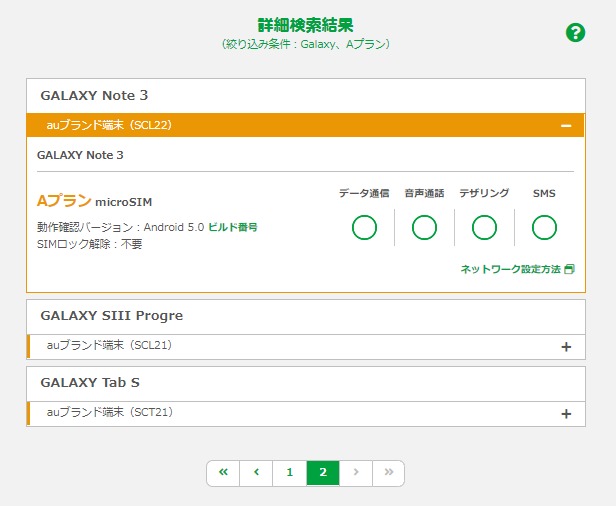Click the 音声通話 circle status icon
Image resolution: width=616 pixels, height=506 pixels.
tap(424, 228)
